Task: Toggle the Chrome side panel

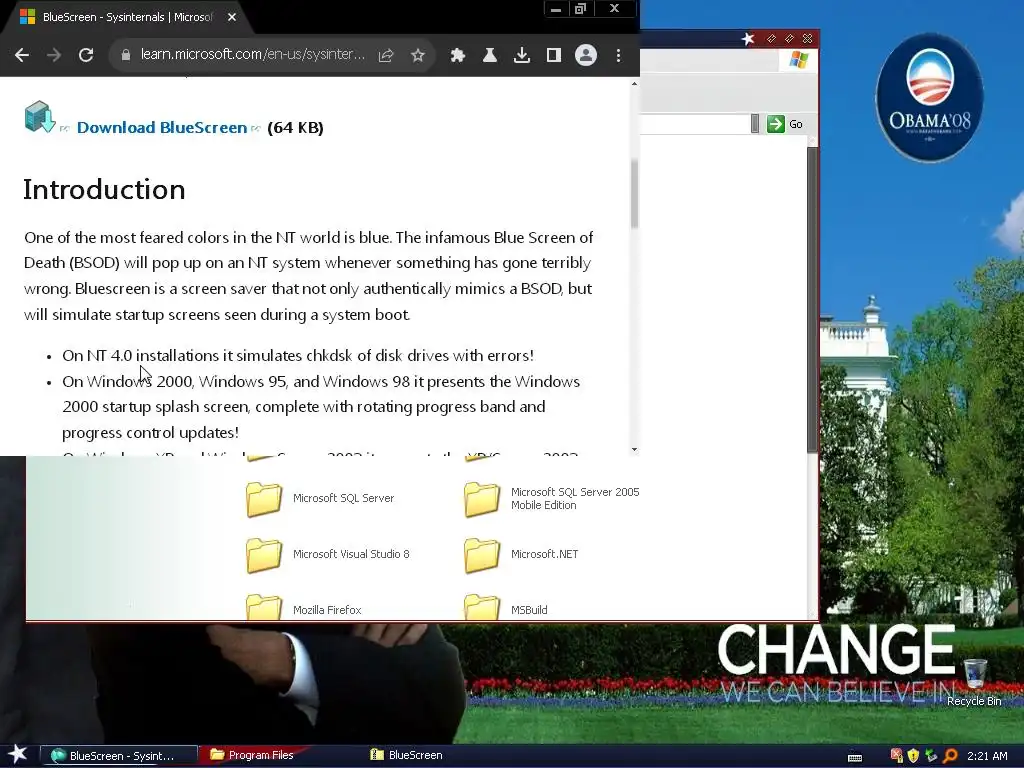Action: [x=554, y=56]
